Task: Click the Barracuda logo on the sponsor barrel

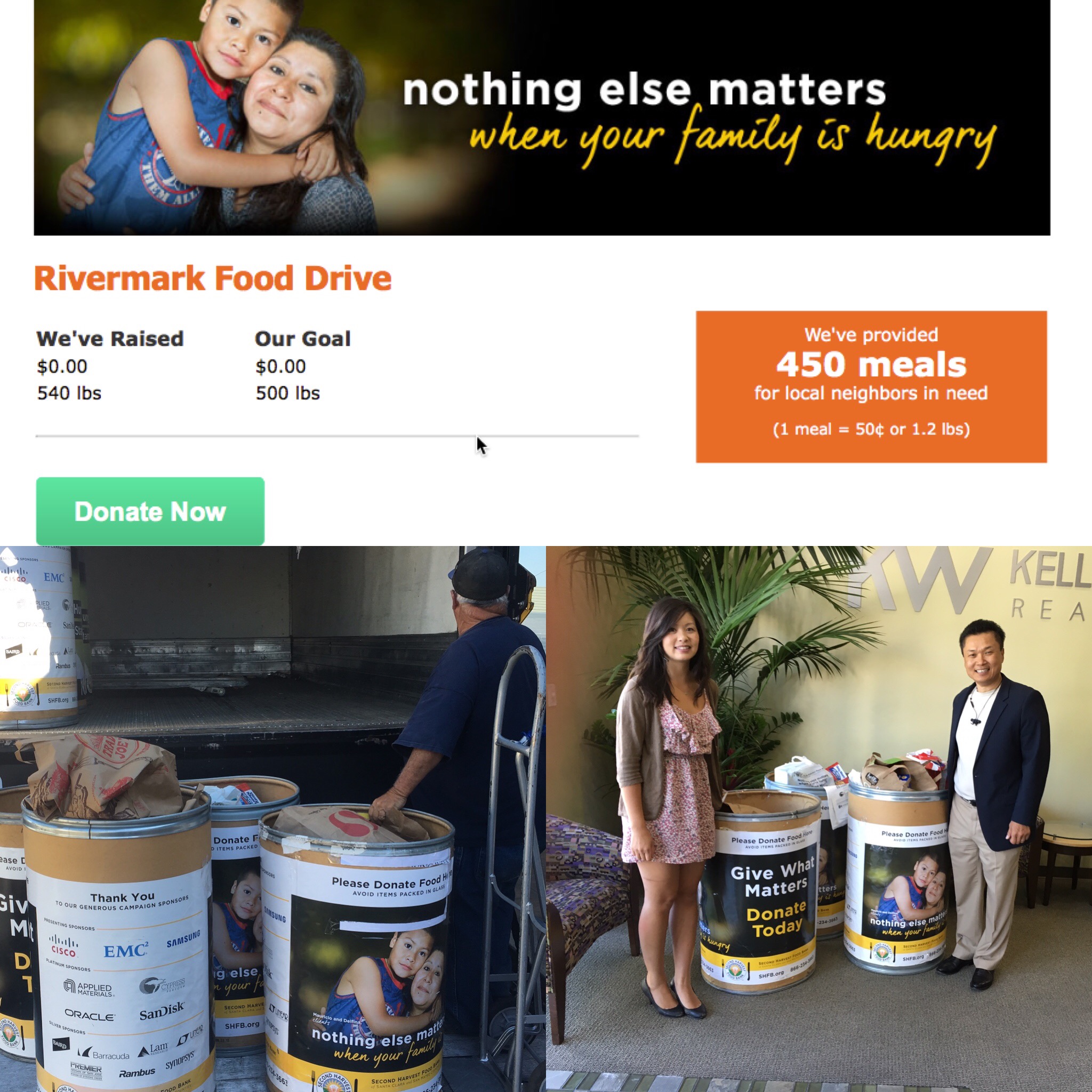Action: pos(103,1054)
